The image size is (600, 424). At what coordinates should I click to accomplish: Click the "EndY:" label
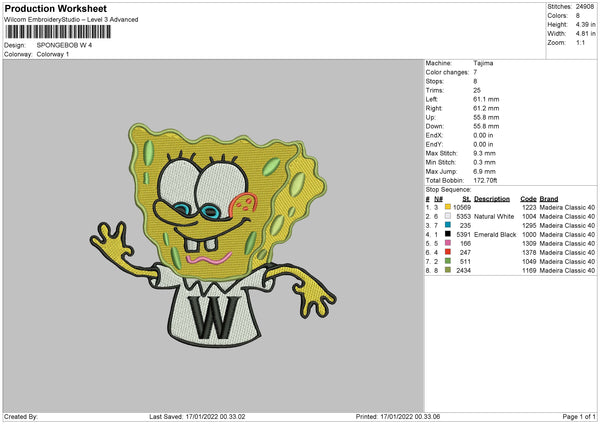pyautogui.click(x=434, y=145)
